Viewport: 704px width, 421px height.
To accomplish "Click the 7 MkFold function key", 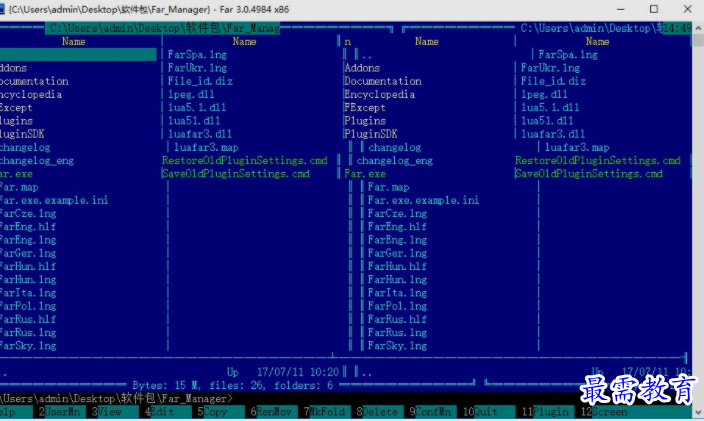I will pyautogui.click(x=324, y=412).
